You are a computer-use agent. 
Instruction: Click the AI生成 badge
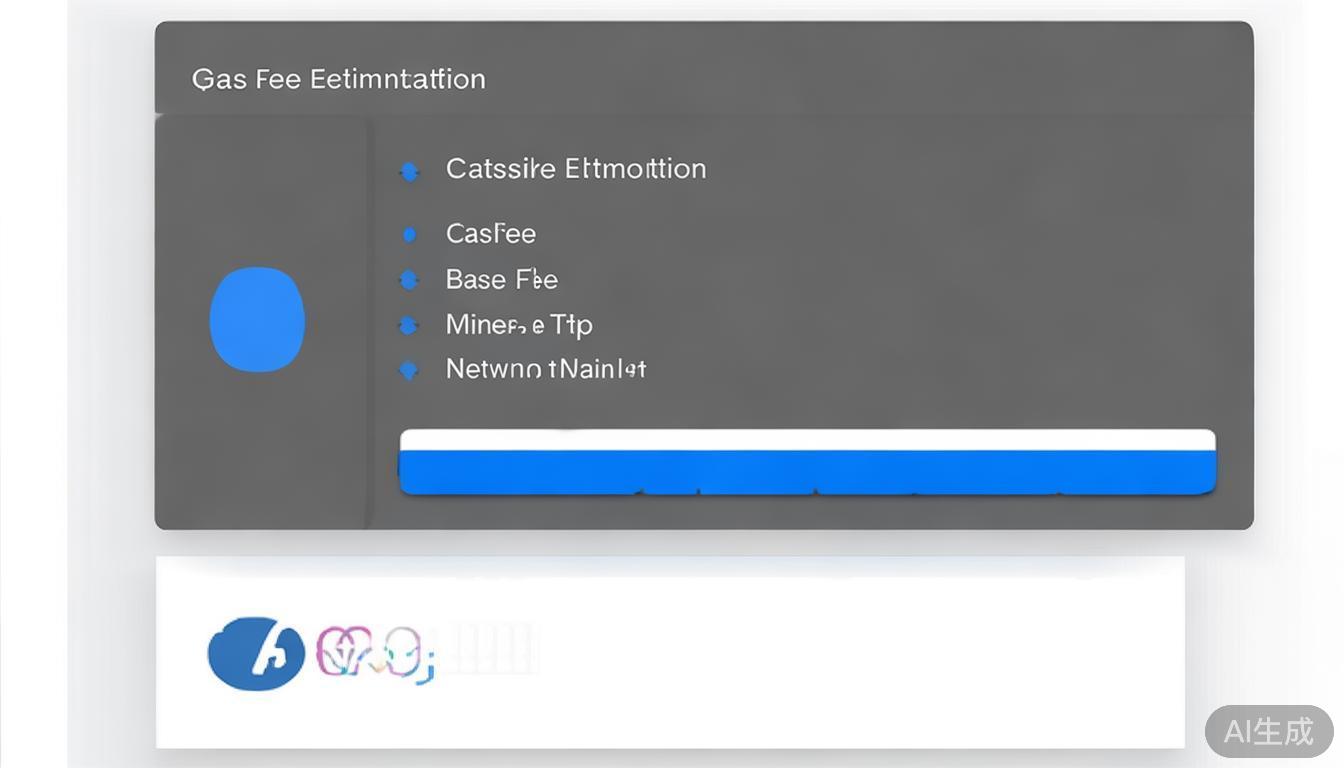pyautogui.click(x=1268, y=731)
